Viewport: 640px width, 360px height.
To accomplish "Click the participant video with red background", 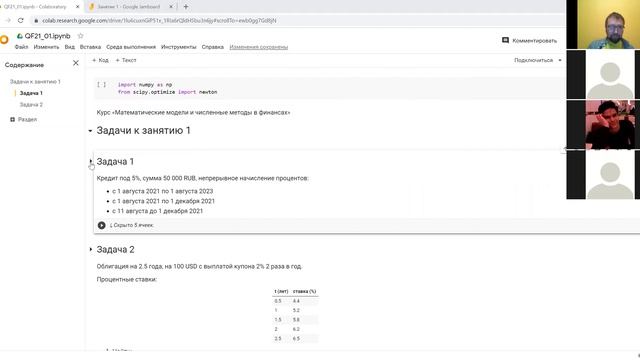I will tap(610, 124).
